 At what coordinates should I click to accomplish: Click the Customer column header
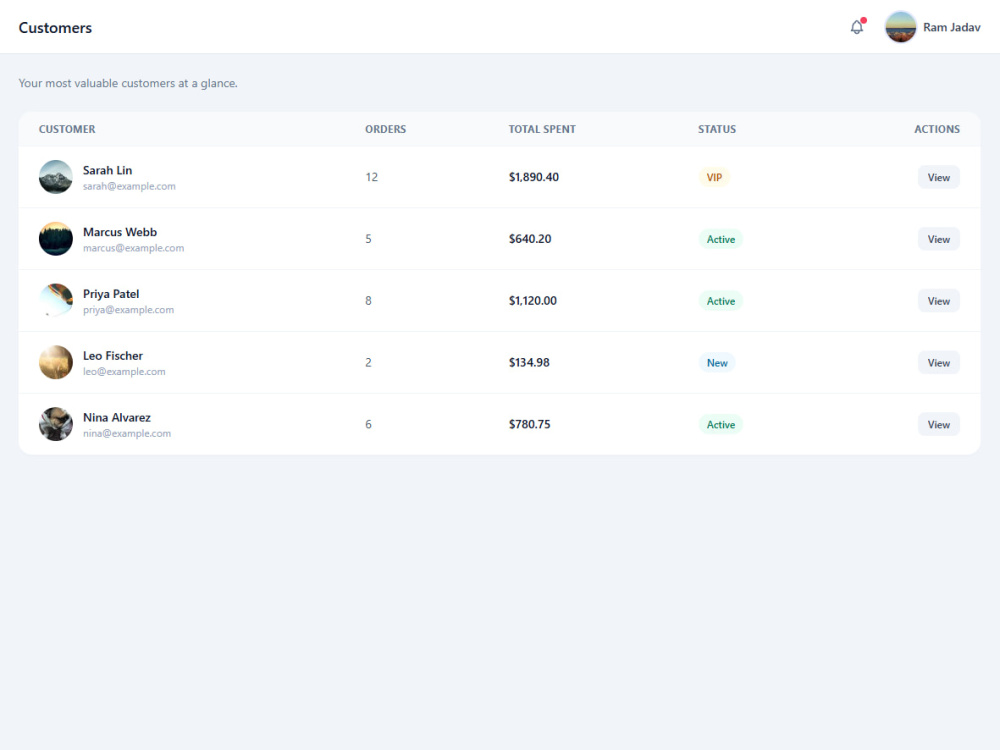pos(67,129)
